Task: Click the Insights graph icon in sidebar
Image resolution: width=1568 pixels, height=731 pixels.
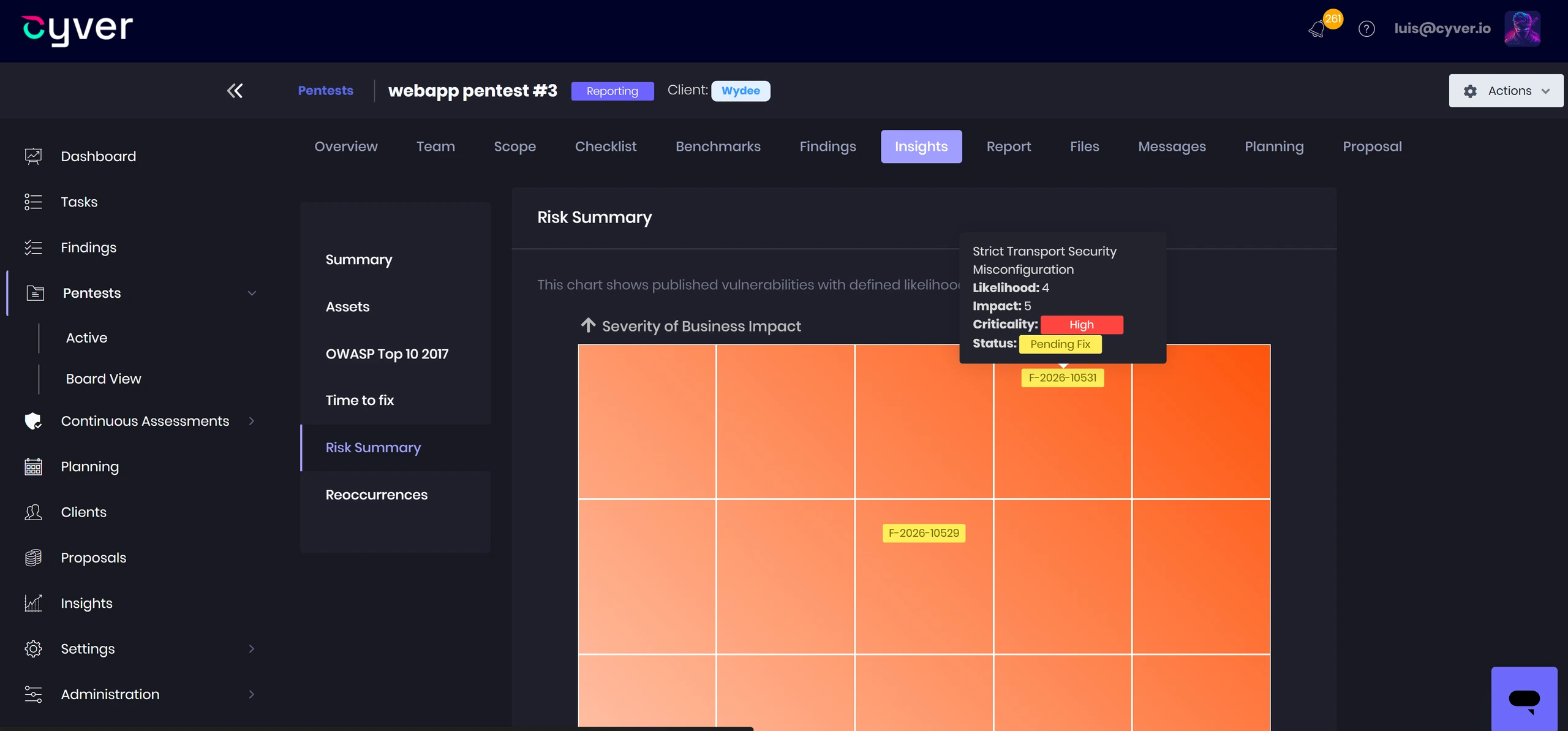Action: [x=33, y=604]
